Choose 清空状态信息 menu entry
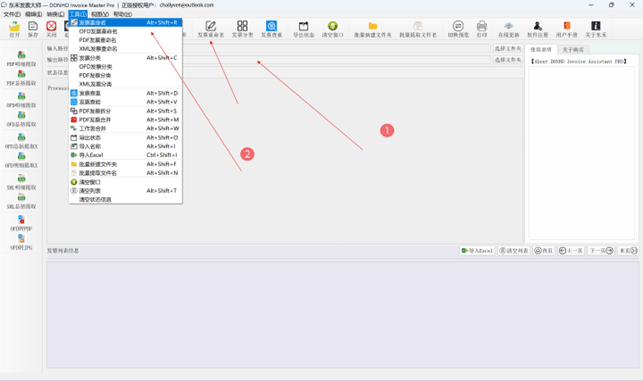643x381 pixels. (x=125, y=199)
